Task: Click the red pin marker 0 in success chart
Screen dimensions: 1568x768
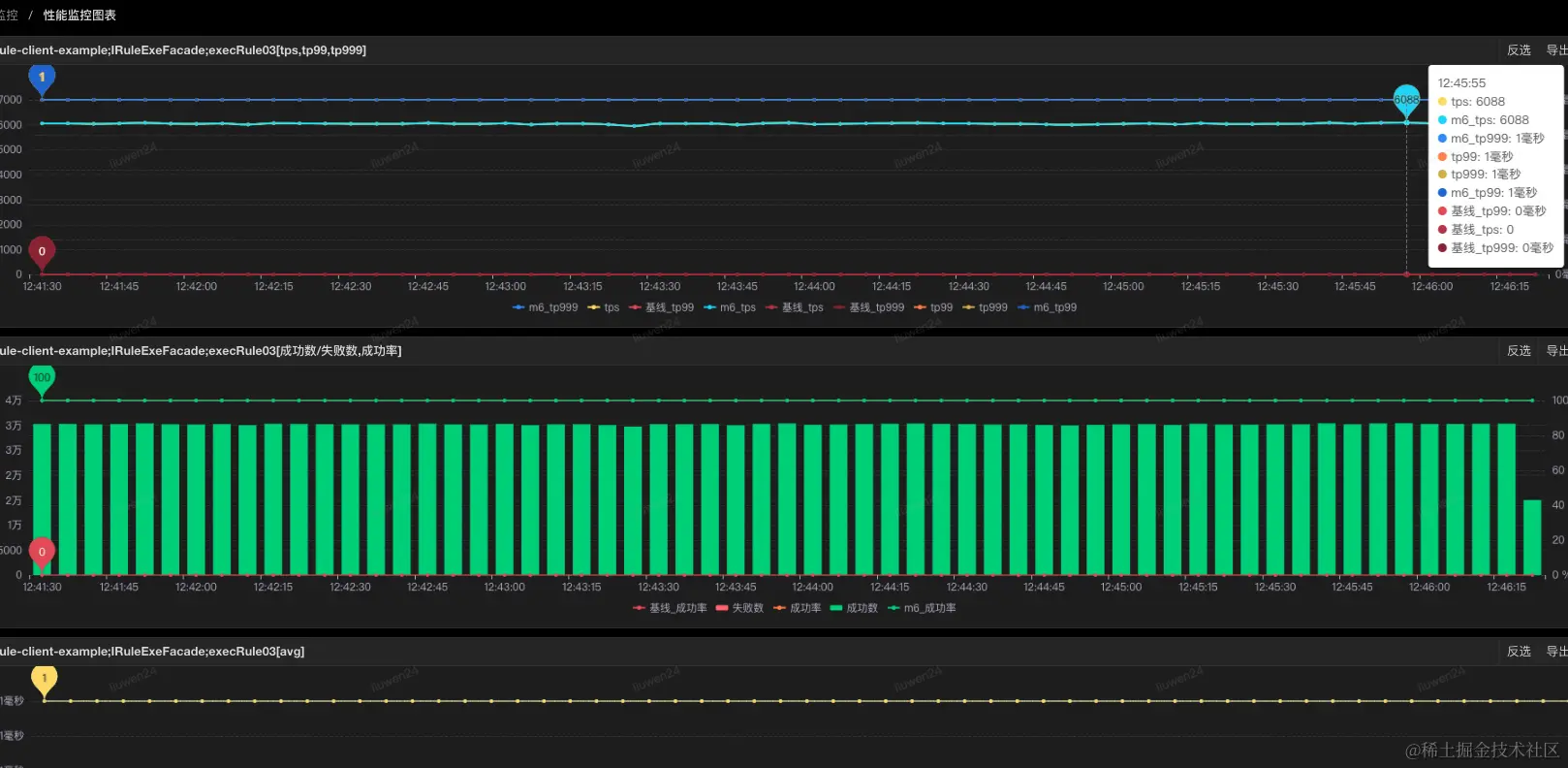Action: (x=42, y=553)
